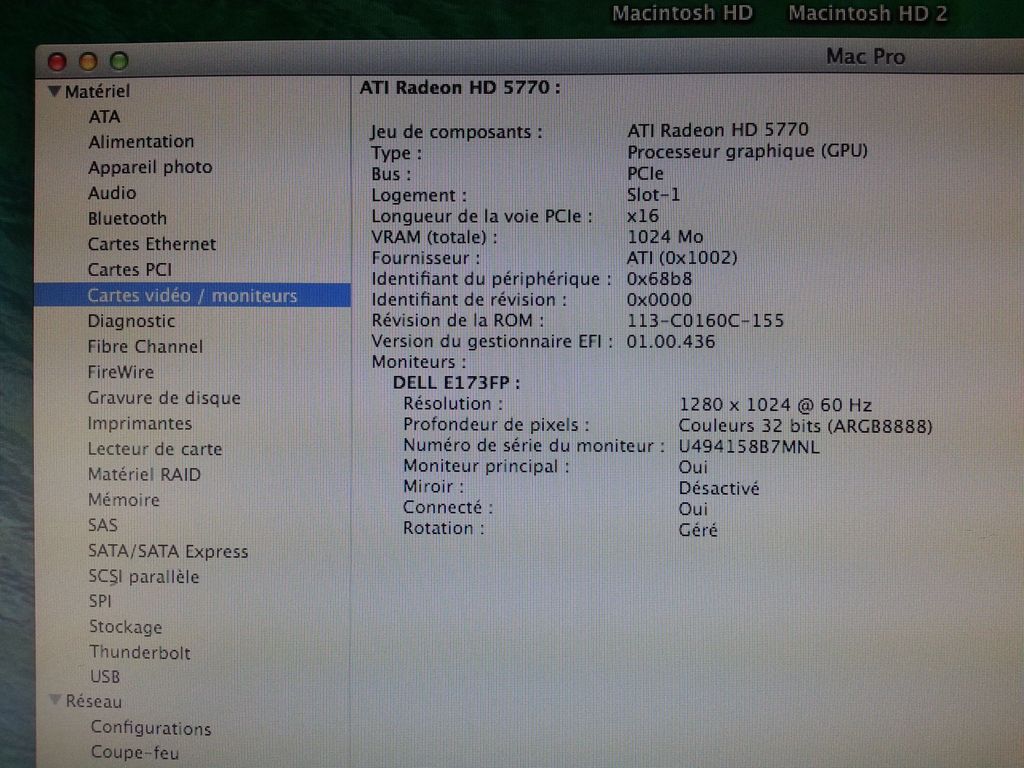Open the SAS category
1024x768 pixels.
[x=103, y=525]
